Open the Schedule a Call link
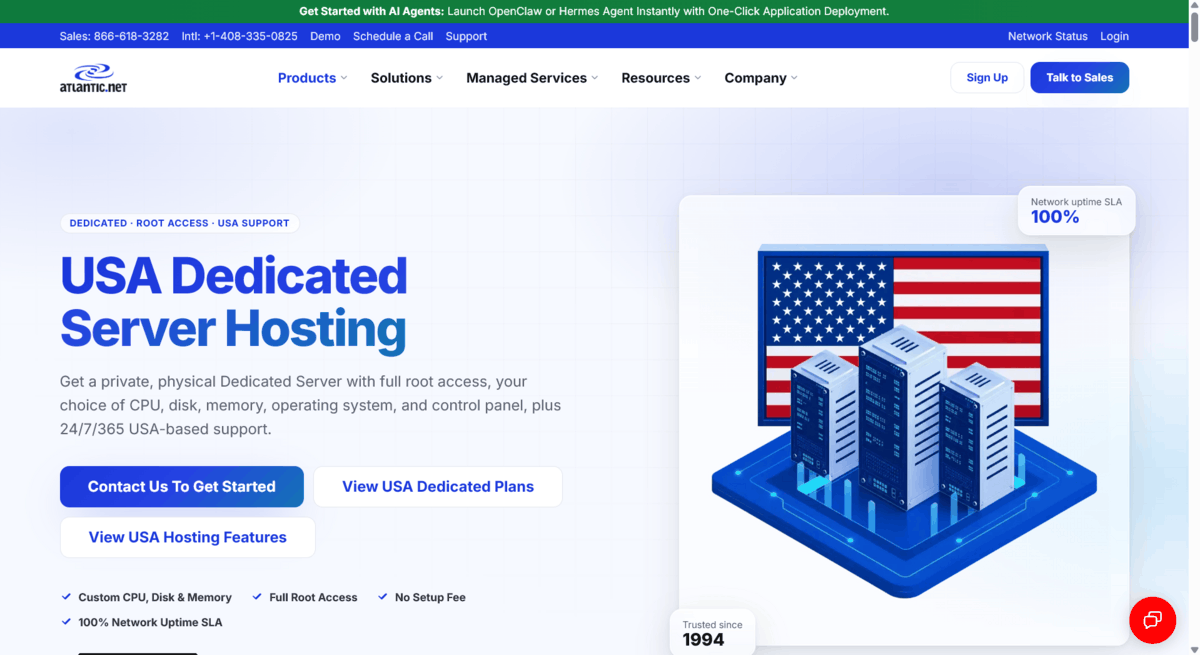1200x655 pixels. (393, 36)
